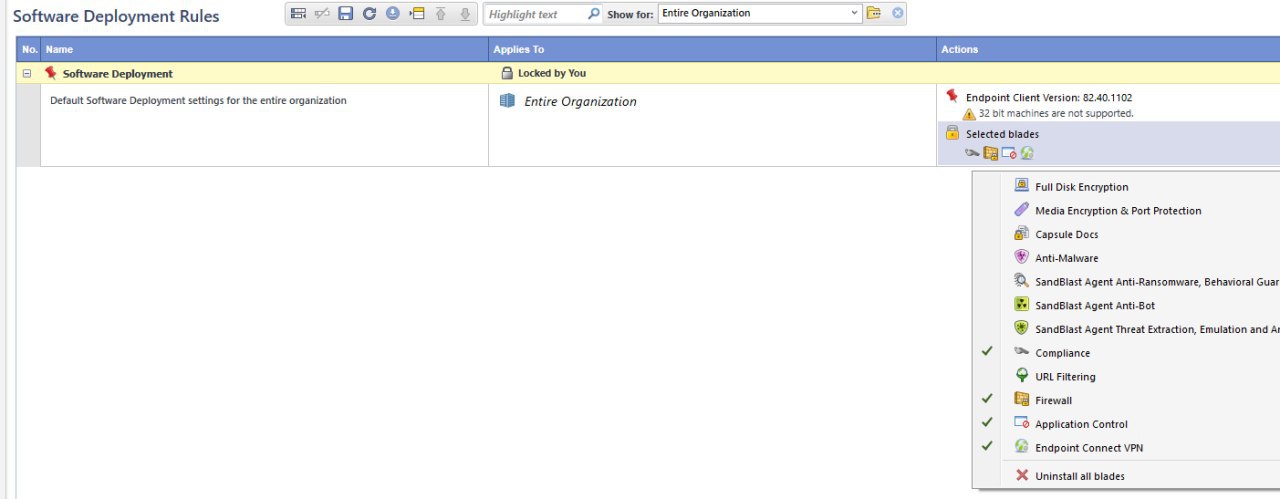Select Media Encryption & Port Protection
The image size is (1280, 499).
pyautogui.click(x=1127, y=211)
